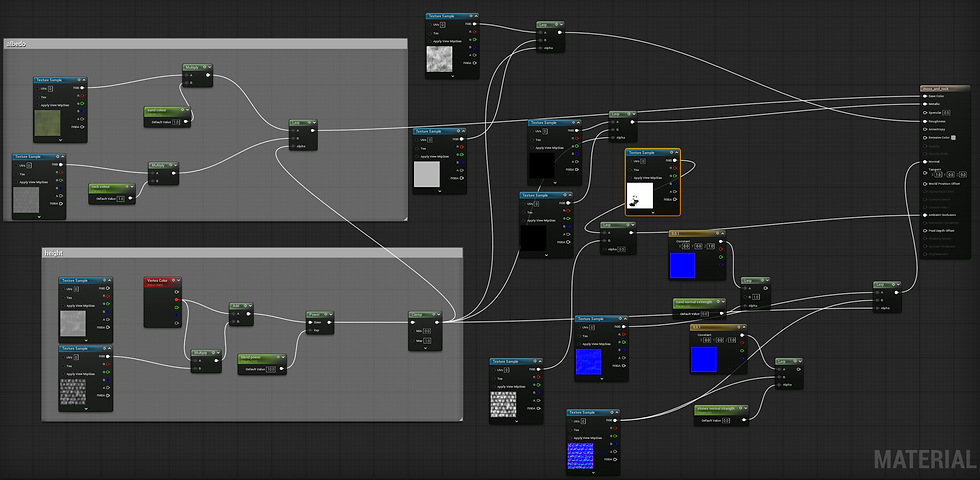
Task: Open the sand colour node dropdown arrow
Action: tap(186, 111)
